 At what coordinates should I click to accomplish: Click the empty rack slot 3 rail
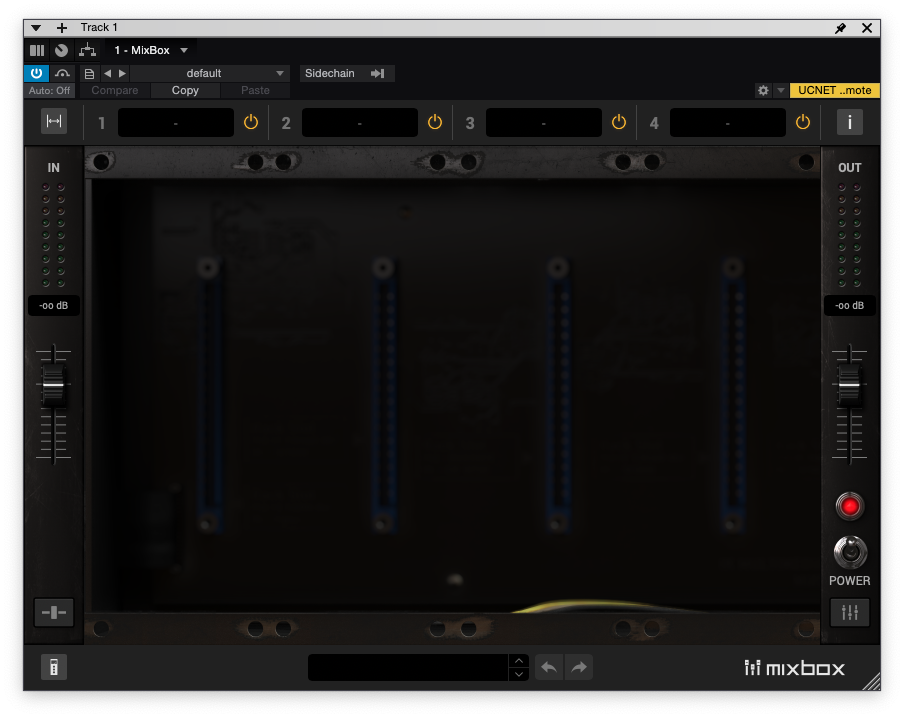558,395
